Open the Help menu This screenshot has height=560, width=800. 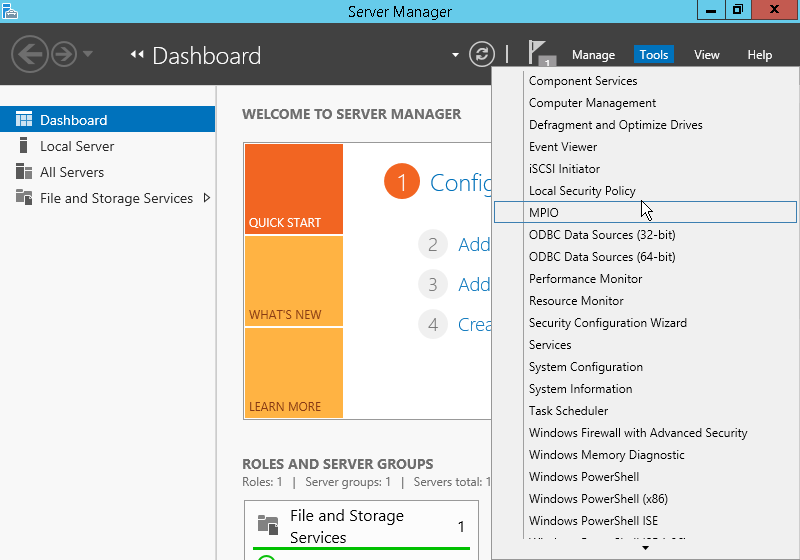point(759,55)
